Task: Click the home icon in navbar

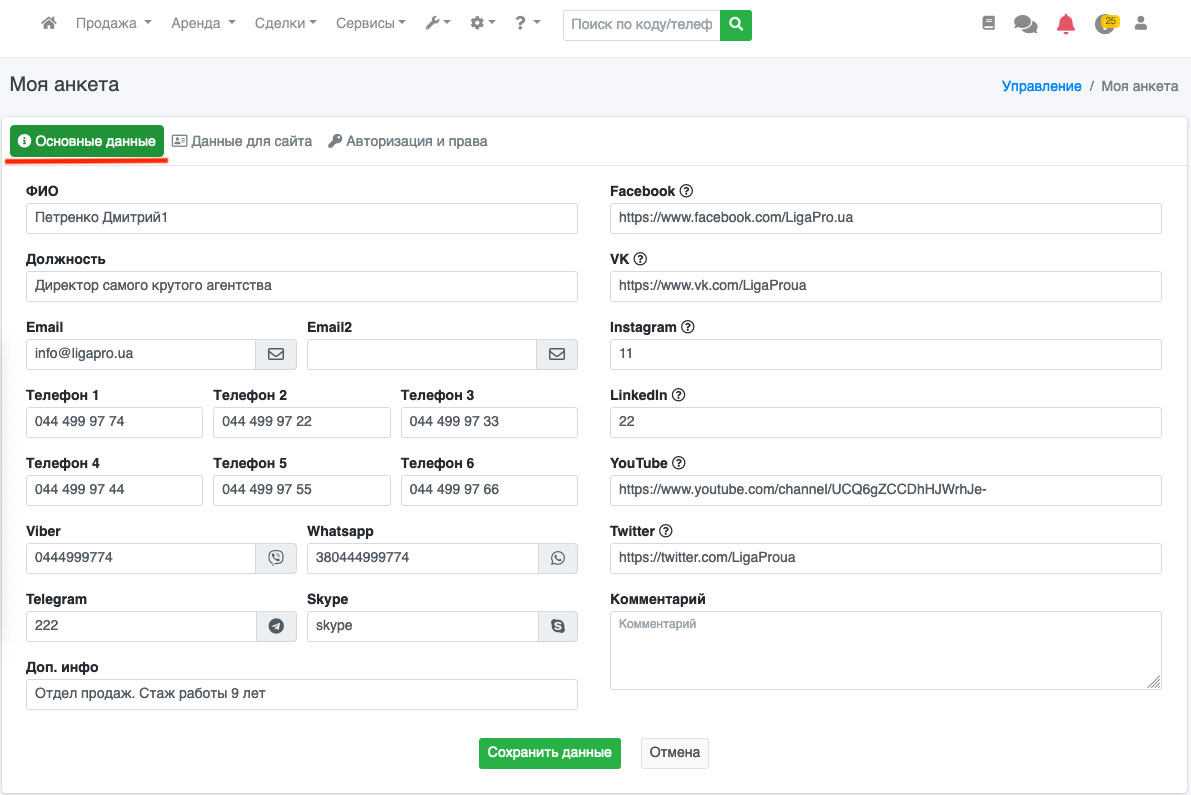Action: (48, 23)
